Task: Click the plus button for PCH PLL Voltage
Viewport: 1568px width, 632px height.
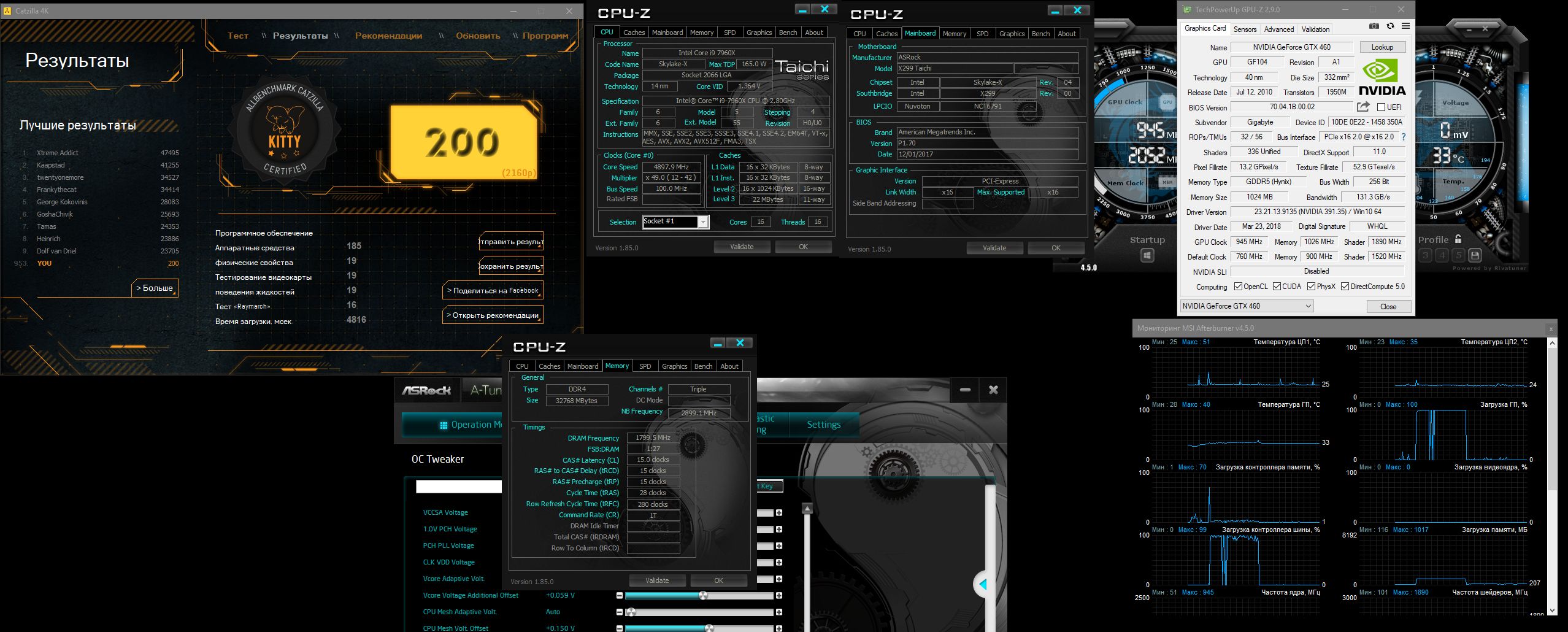Action: (778, 546)
